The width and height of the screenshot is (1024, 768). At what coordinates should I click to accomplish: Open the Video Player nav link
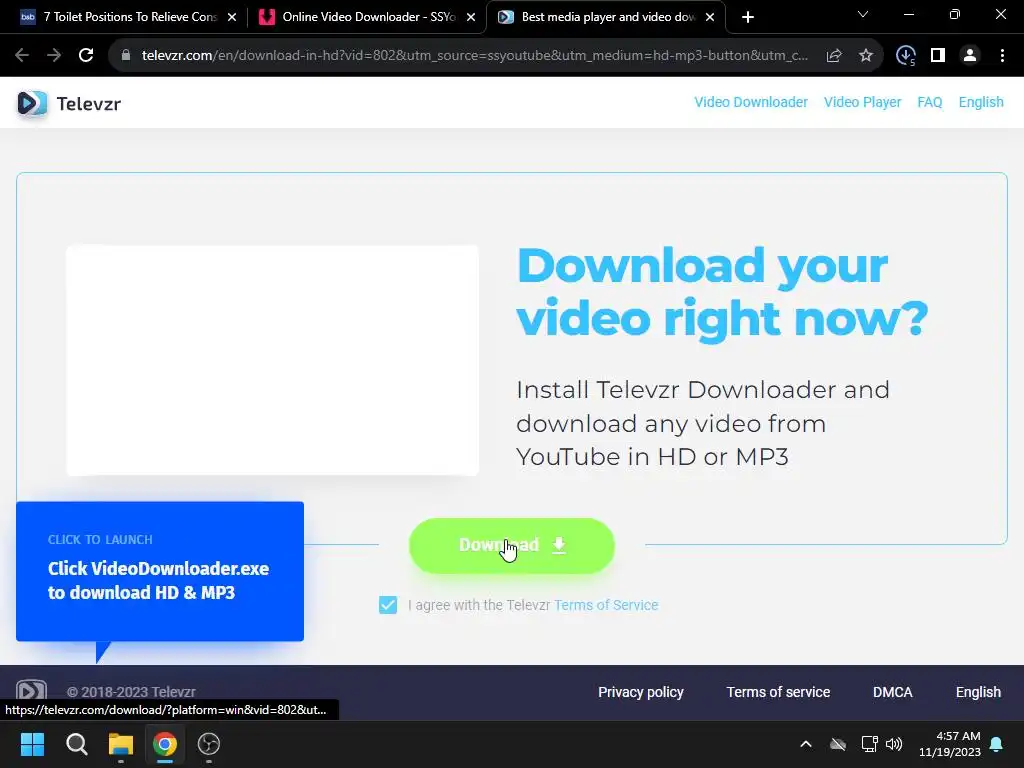click(x=862, y=103)
